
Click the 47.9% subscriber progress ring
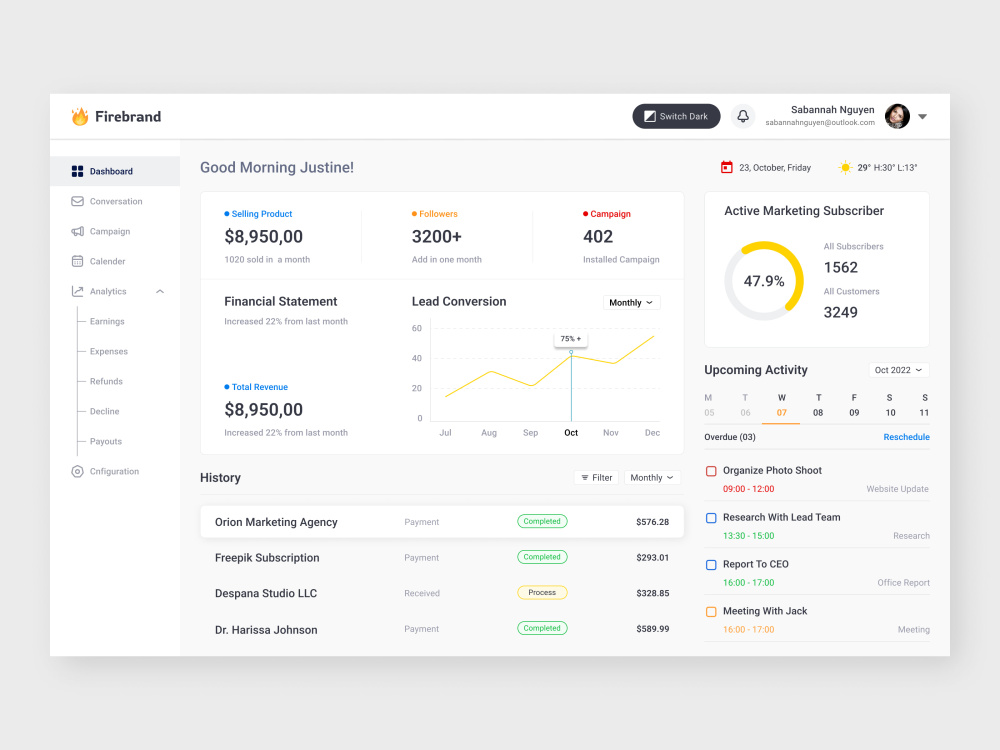click(764, 281)
